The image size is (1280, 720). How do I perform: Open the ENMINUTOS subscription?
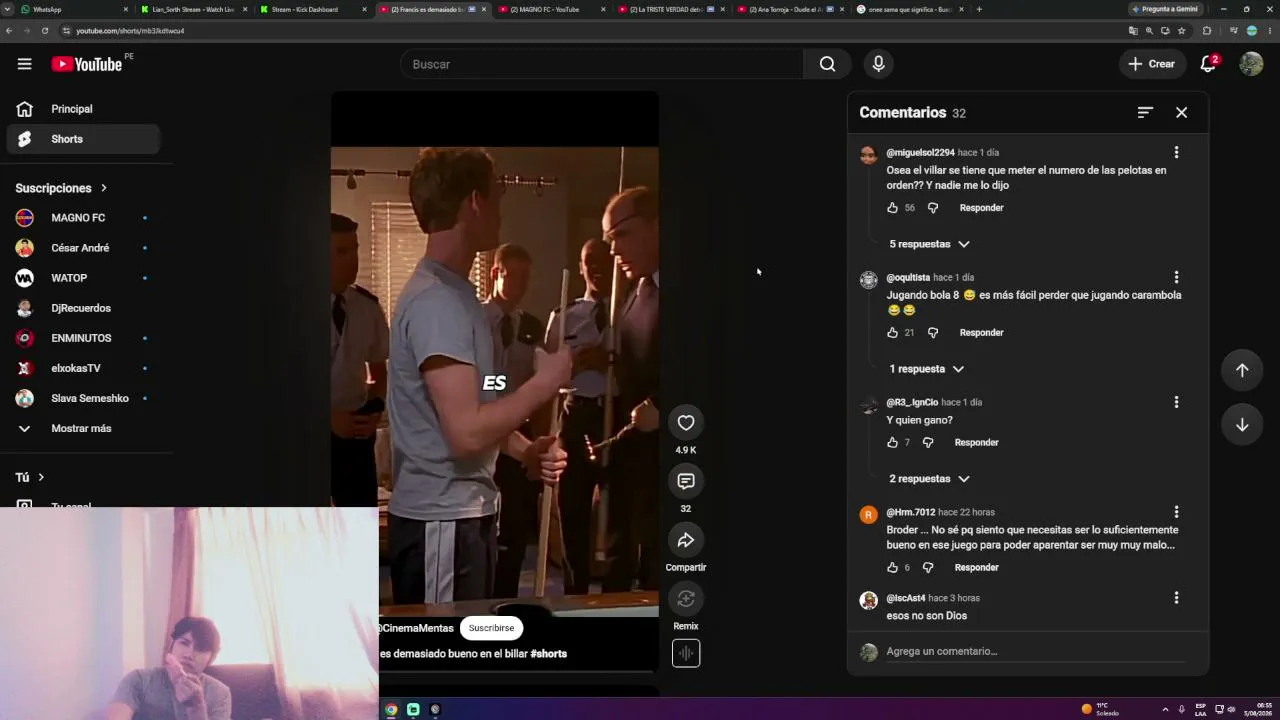coord(82,338)
